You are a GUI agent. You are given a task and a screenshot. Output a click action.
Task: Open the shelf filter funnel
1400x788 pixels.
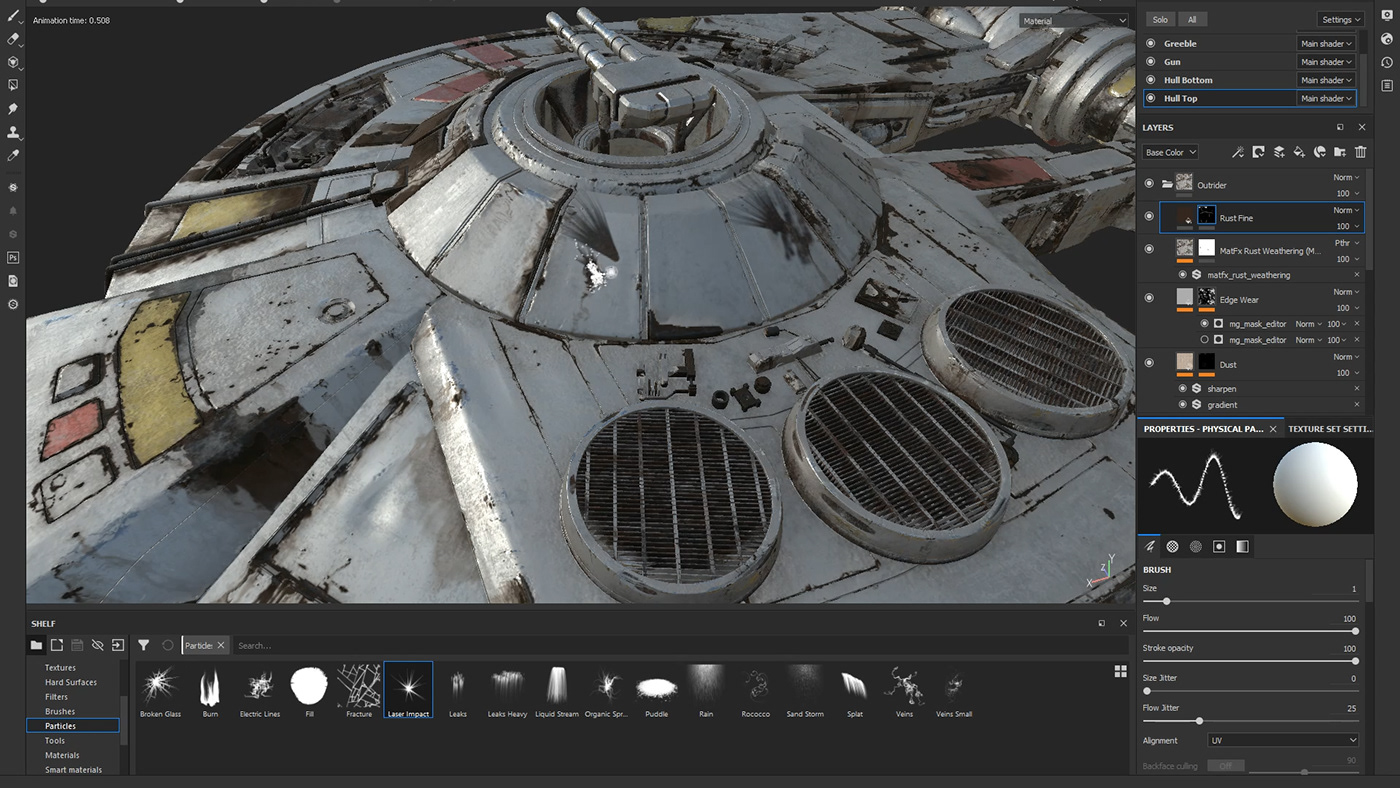click(144, 645)
